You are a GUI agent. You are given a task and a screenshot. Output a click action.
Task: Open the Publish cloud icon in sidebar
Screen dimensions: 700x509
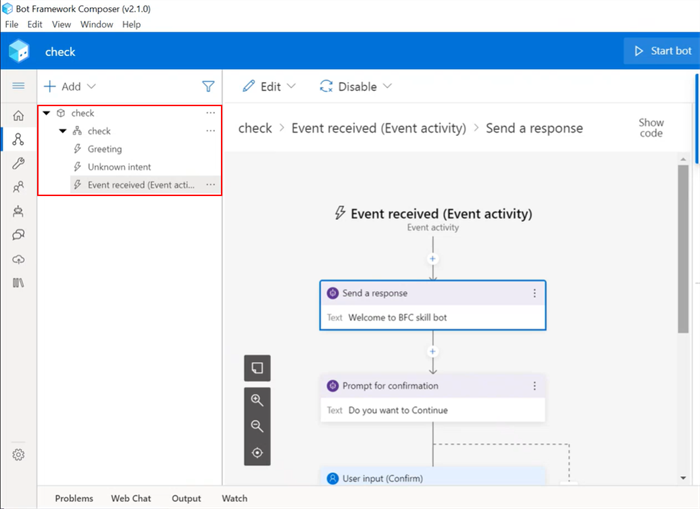coord(18,259)
